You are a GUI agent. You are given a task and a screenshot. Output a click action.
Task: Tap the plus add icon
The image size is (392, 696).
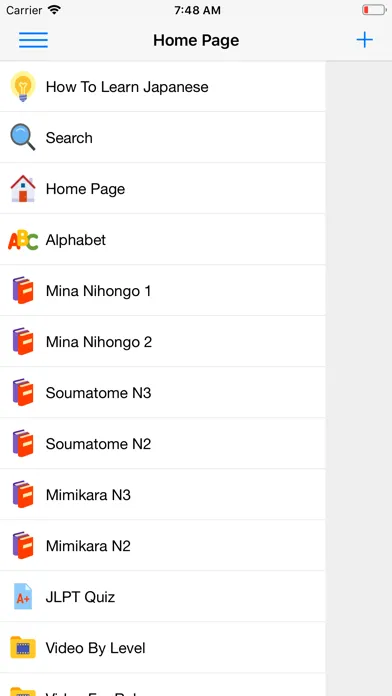pos(364,40)
